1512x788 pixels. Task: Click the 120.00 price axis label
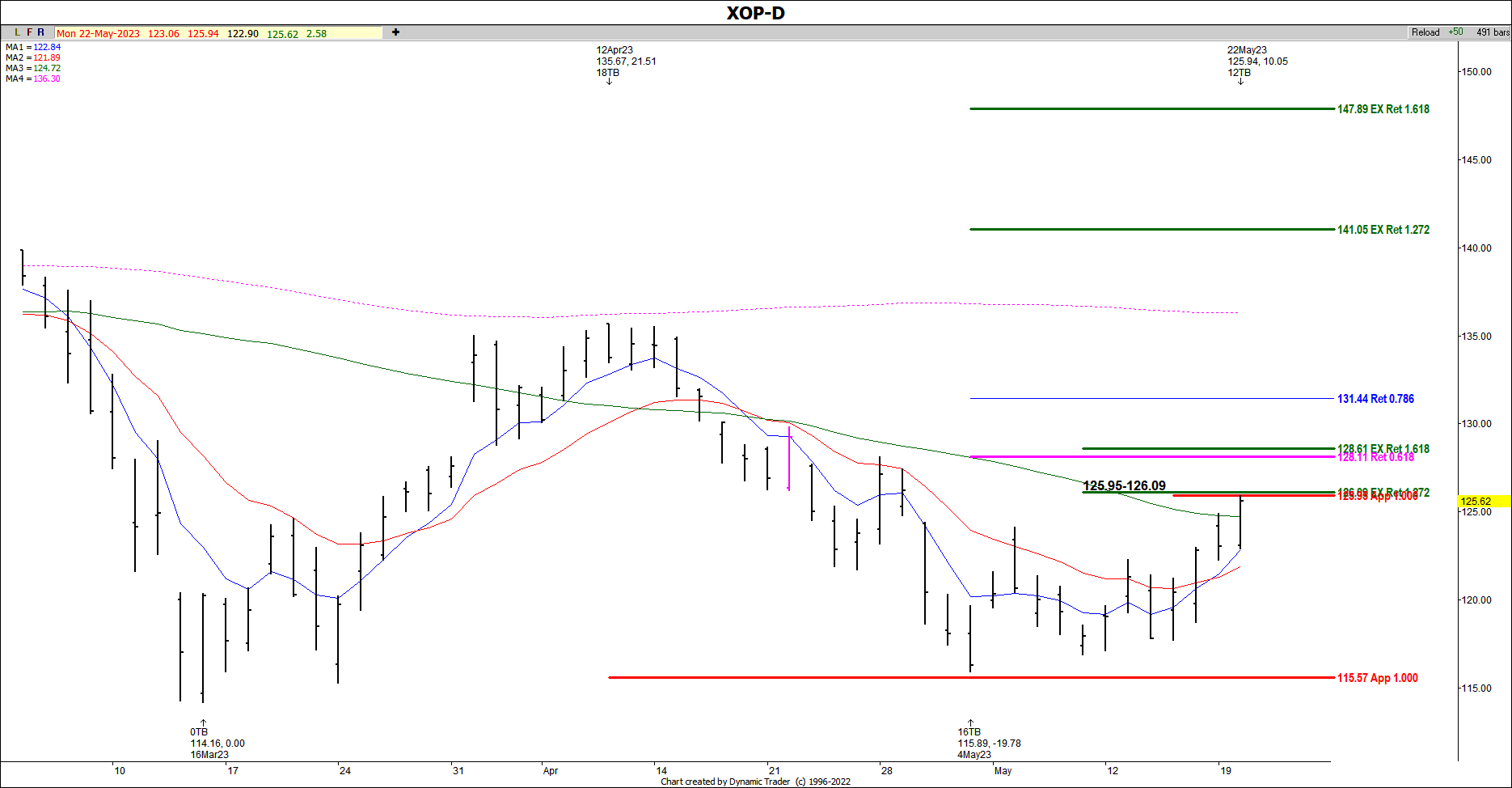click(x=1476, y=600)
